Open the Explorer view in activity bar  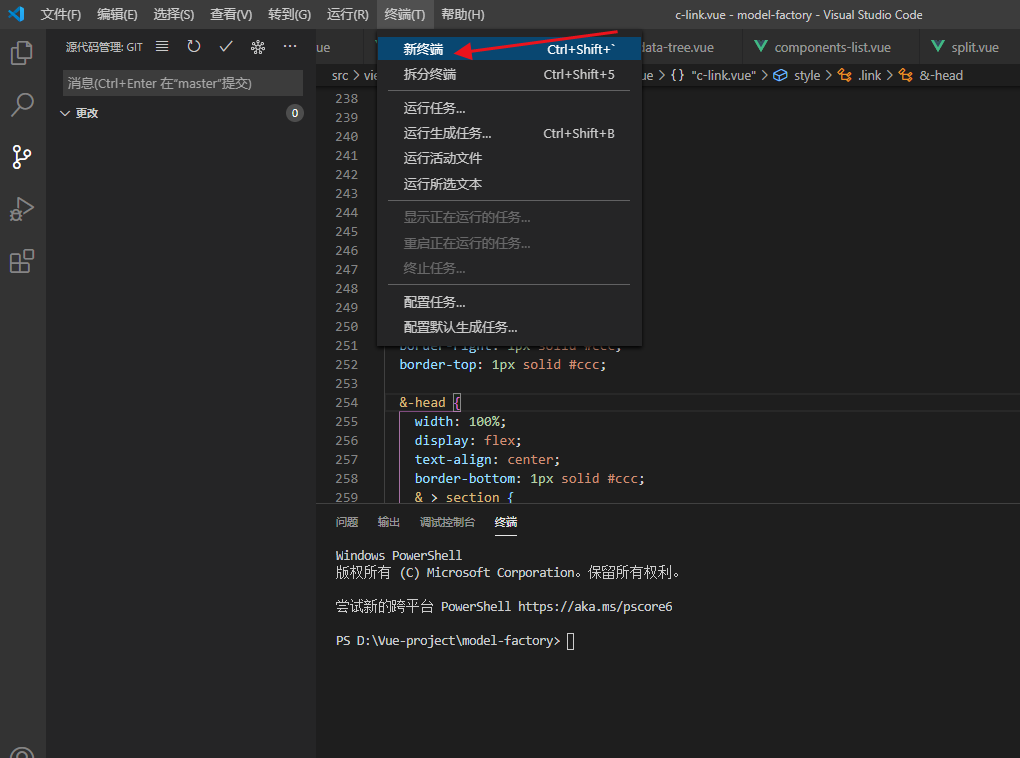(21, 53)
